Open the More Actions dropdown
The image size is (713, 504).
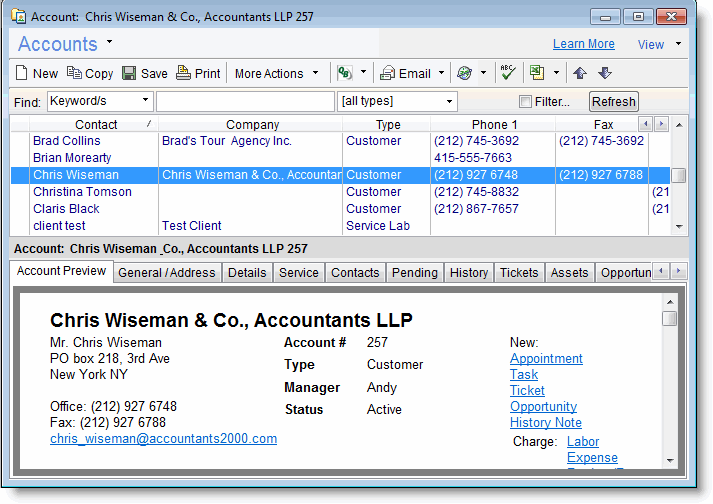click(276, 73)
